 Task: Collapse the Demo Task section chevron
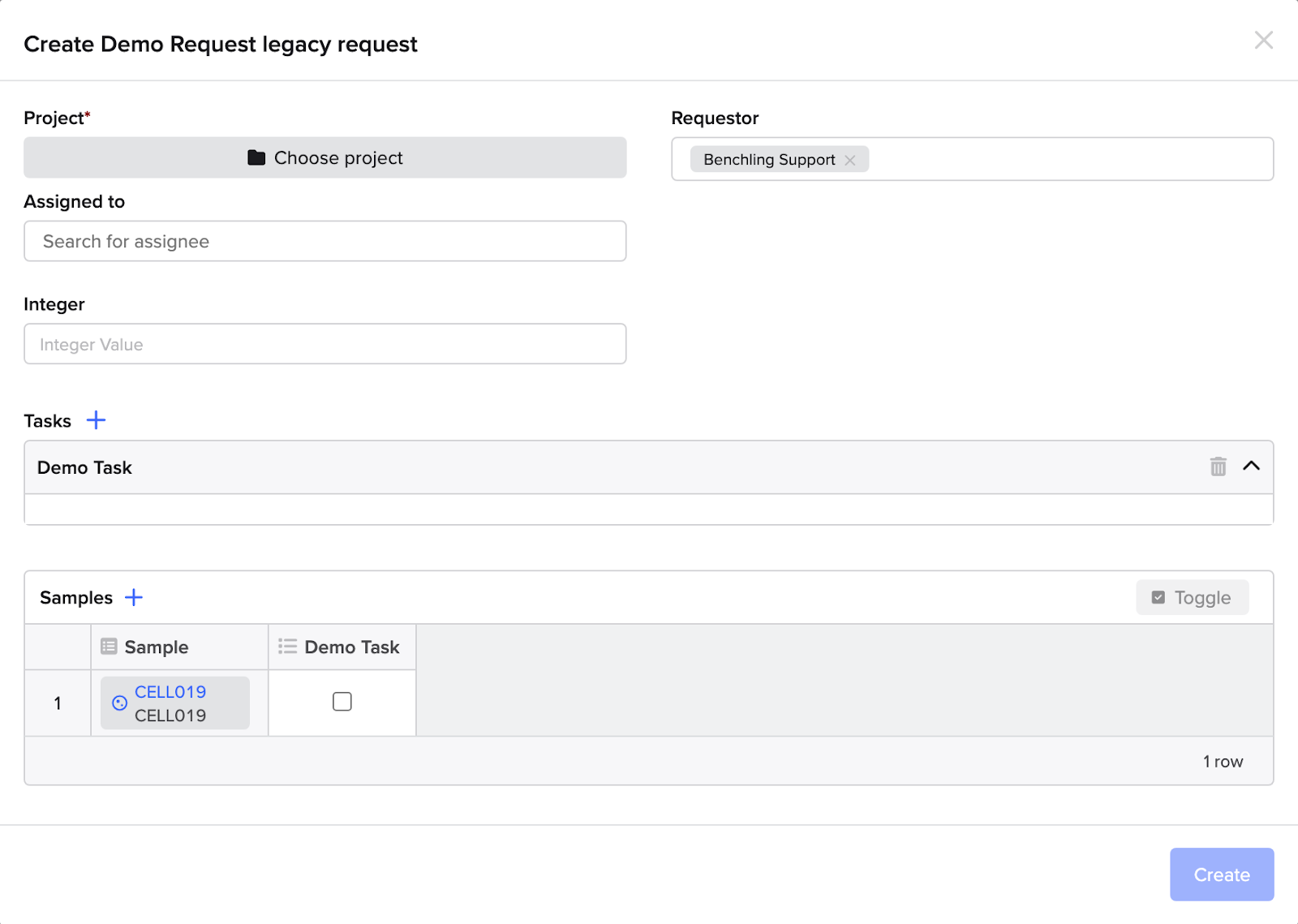[1251, 466]
